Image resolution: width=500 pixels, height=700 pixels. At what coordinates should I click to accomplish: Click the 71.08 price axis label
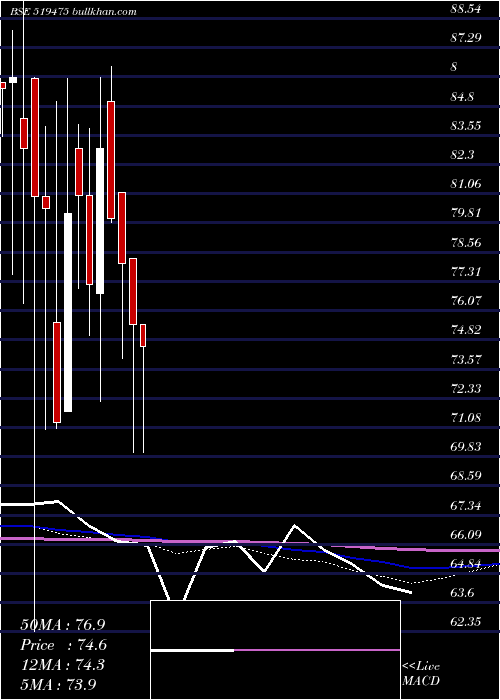(466, 417)
